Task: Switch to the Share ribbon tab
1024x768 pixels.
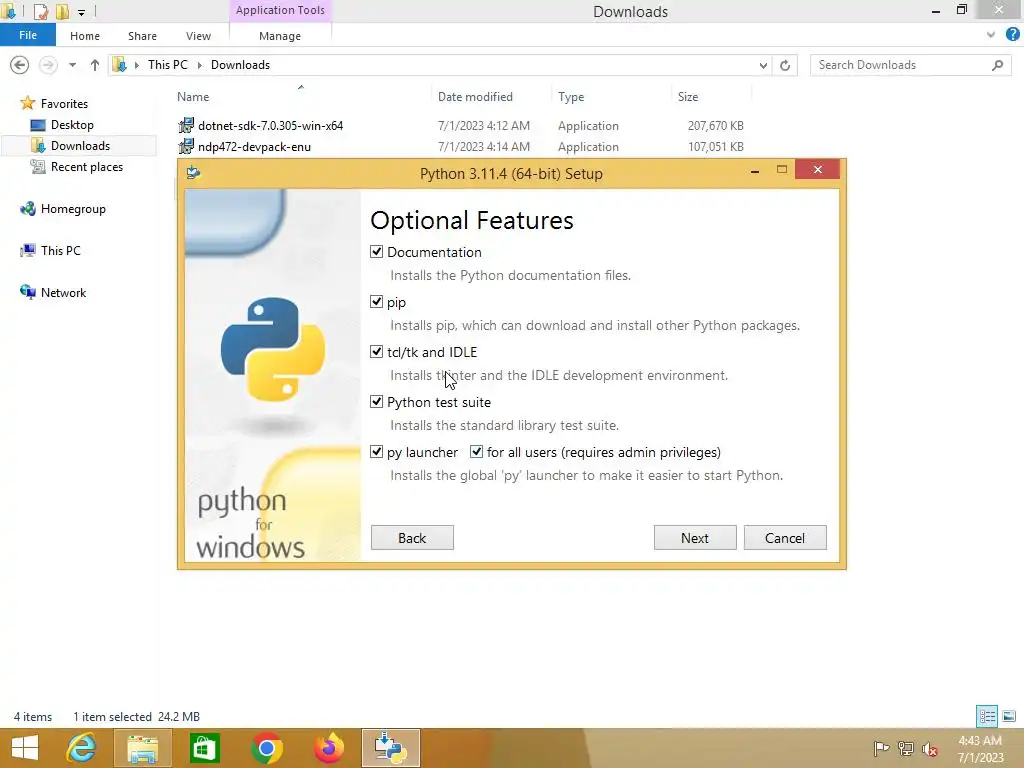Action: pyautogui.click(x=142, y=36)
